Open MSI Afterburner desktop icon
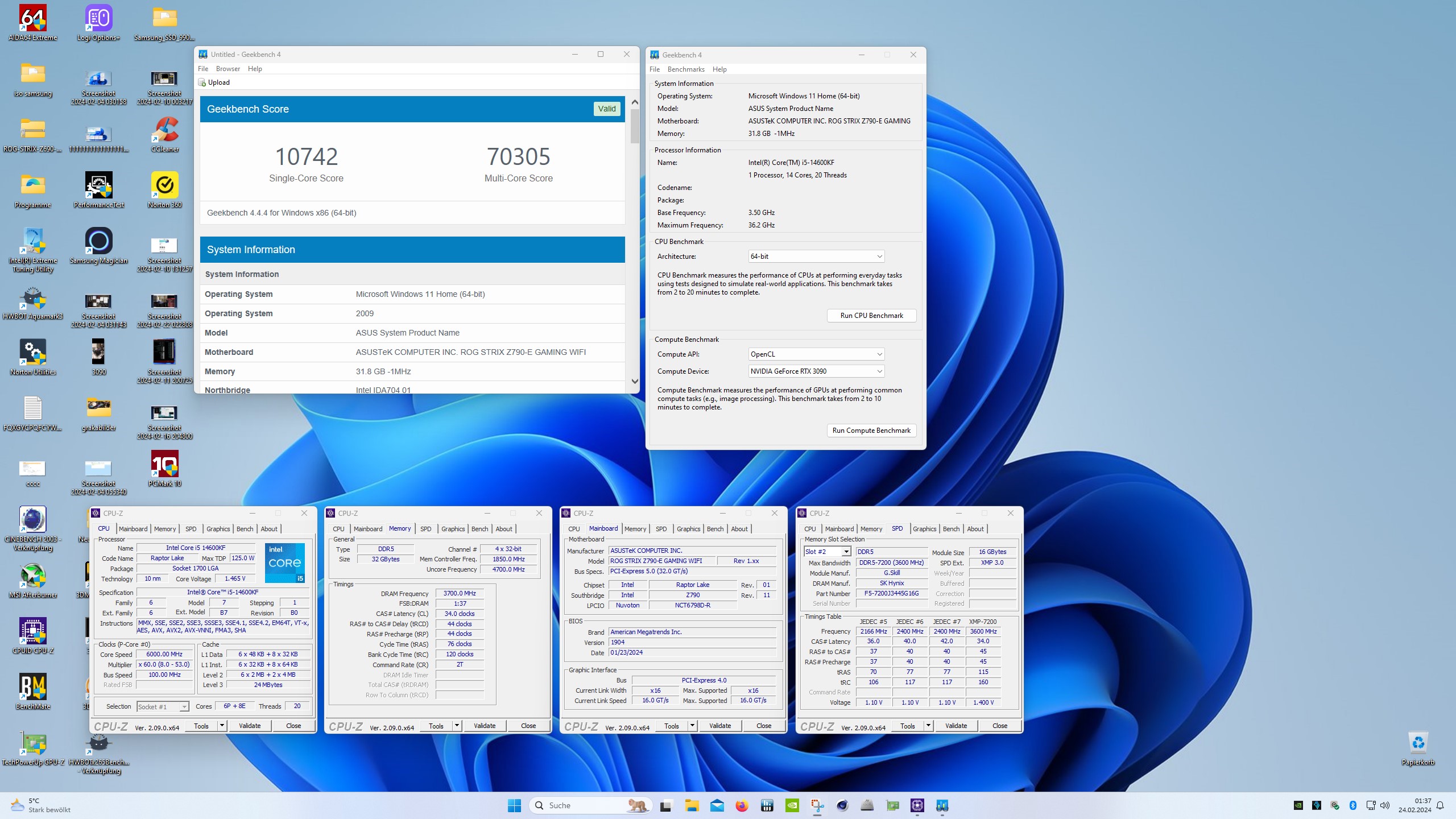This screenshot has width=1456, height=819. coord(32,580)
